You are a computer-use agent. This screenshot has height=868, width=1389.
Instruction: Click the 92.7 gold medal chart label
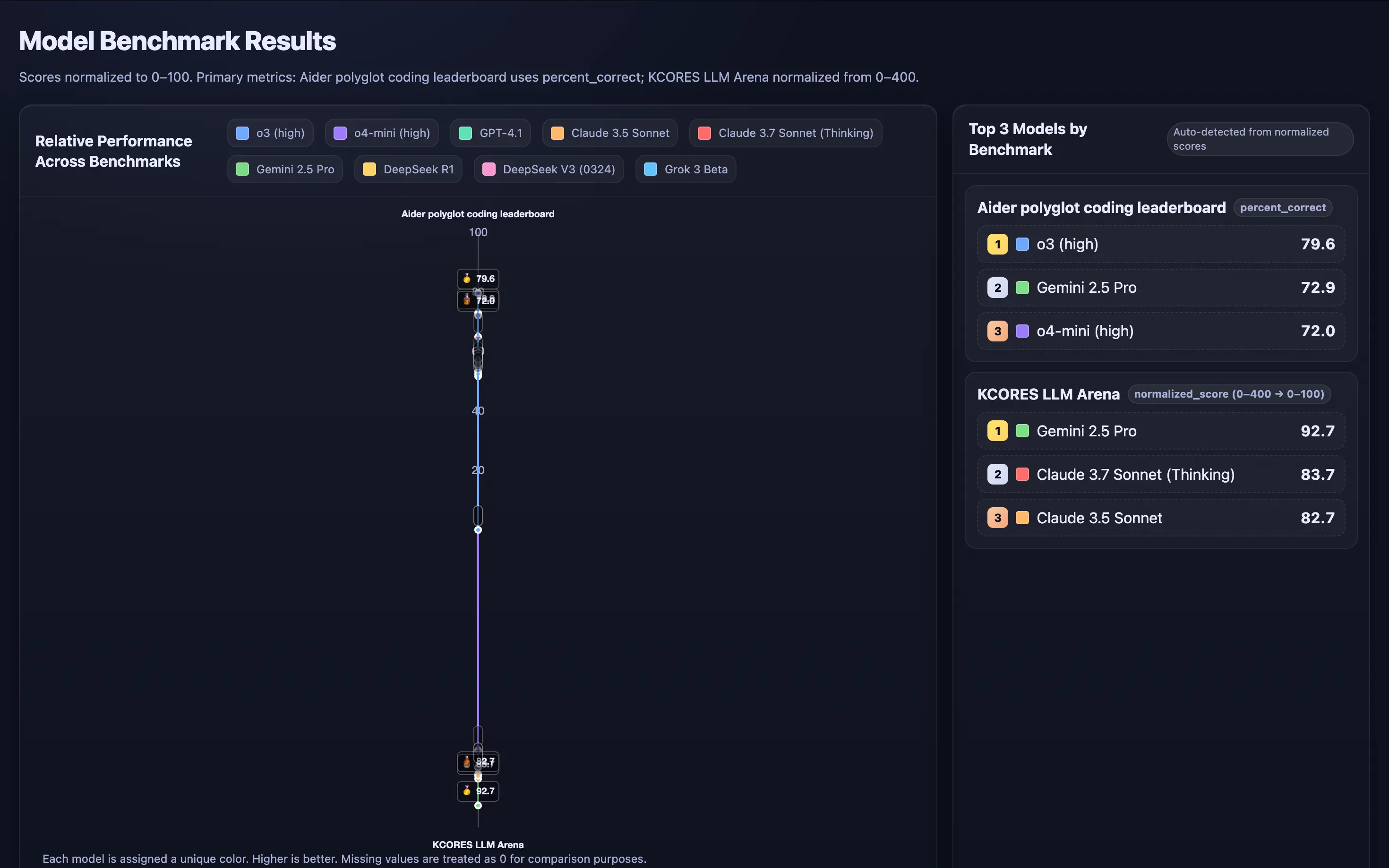[x=478, y=791]
